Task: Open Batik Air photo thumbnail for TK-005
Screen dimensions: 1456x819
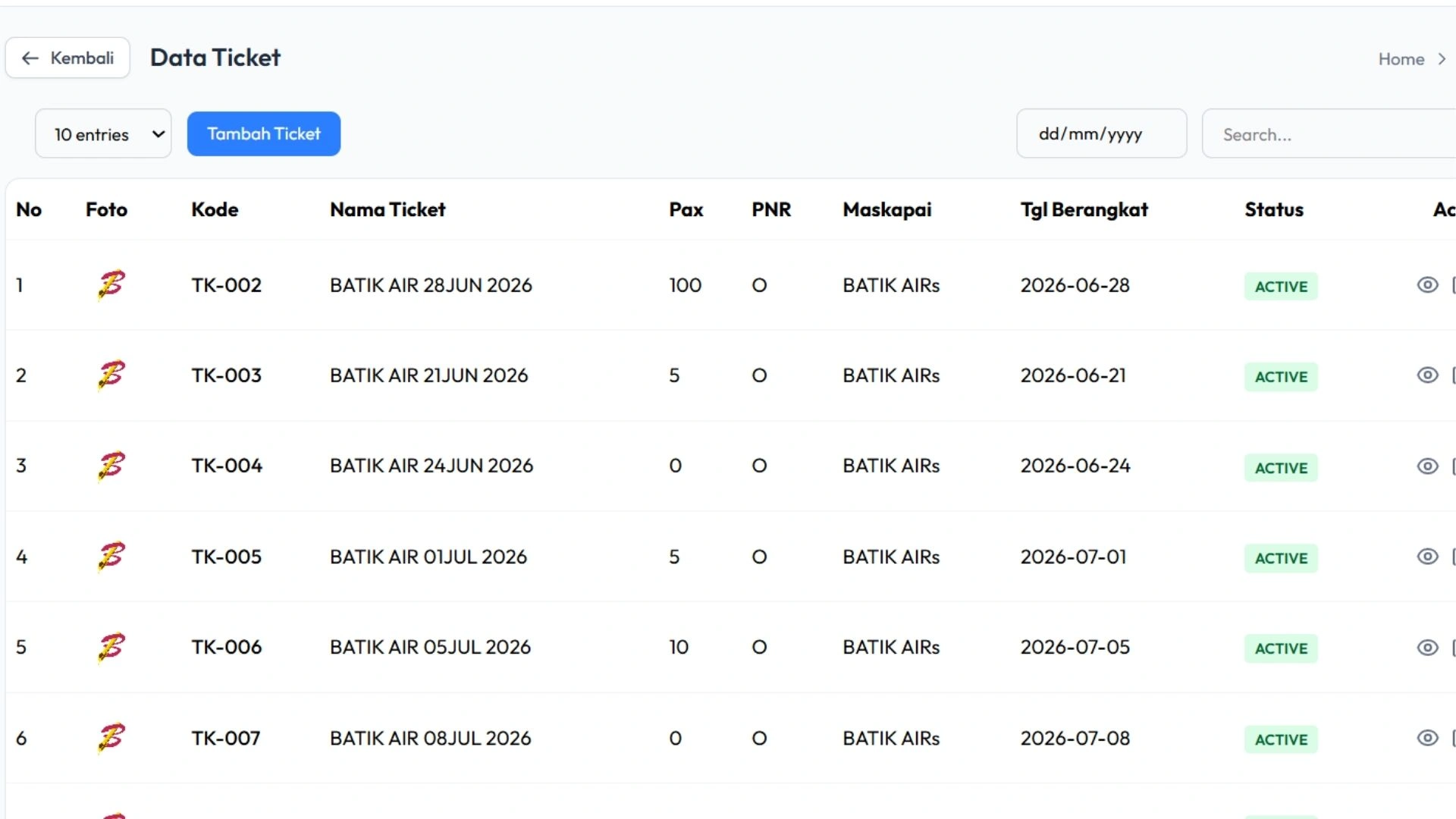Action: 111,557
